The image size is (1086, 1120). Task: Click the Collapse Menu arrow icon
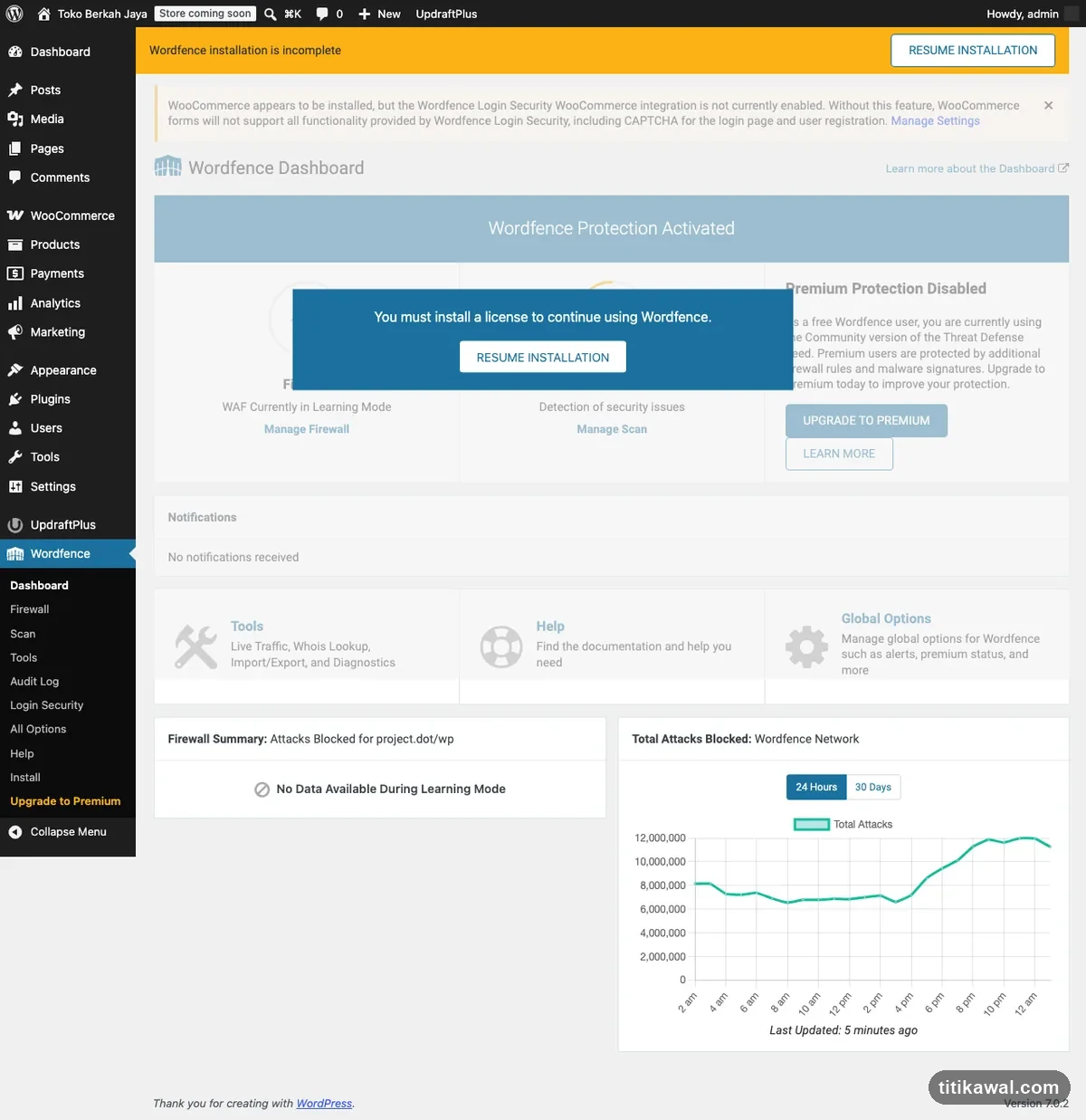pos(15,832)
